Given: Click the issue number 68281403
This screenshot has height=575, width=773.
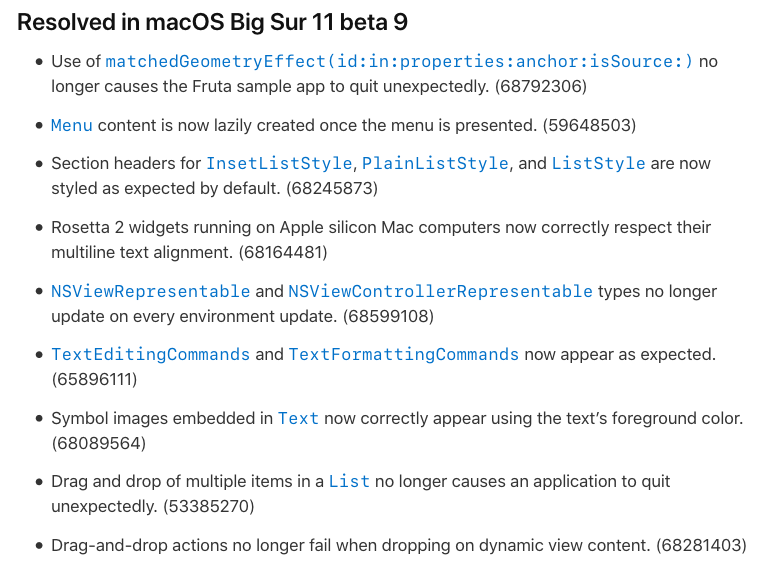Looking at the screenshot, I should 701,545.
